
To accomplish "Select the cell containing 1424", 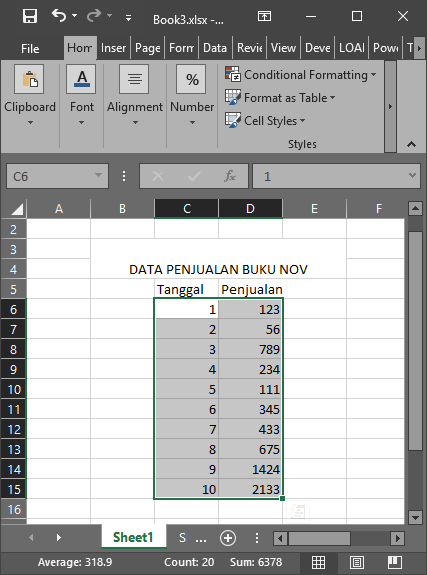I will [x=251, y=469].
